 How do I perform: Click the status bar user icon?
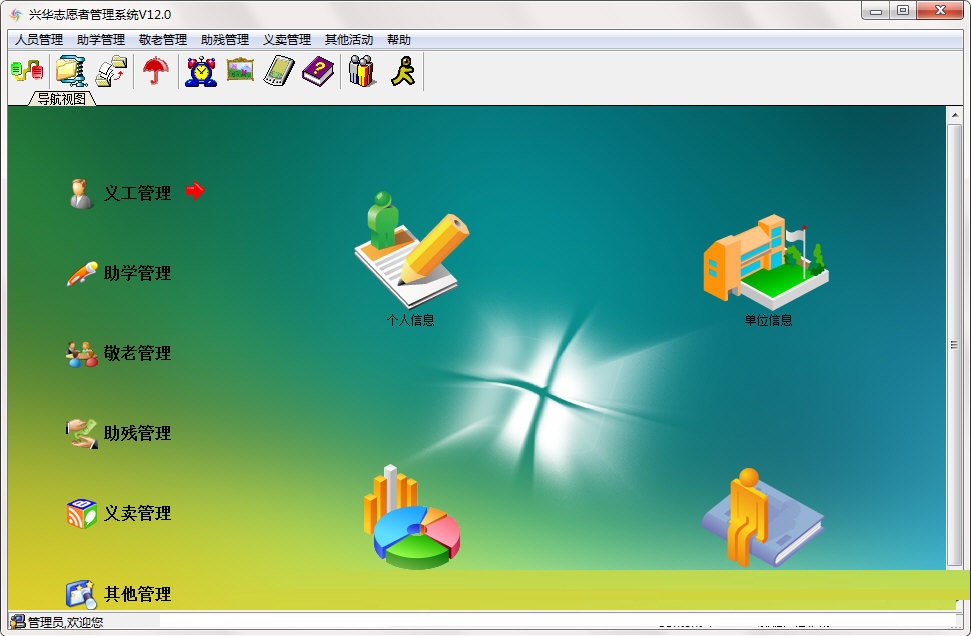pos(18,622)
